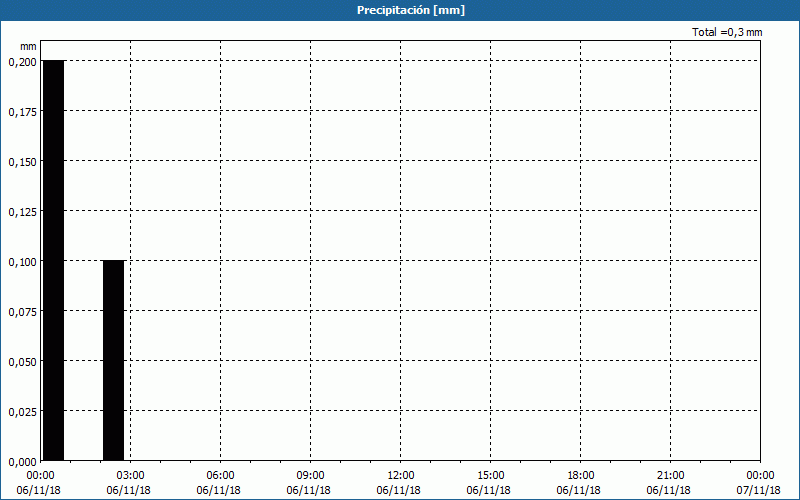Select the 0,200 mm precipitation bar at 00:00
This screenshot has width=800, height=500.
pyautogui.click(x=54, y=260)
